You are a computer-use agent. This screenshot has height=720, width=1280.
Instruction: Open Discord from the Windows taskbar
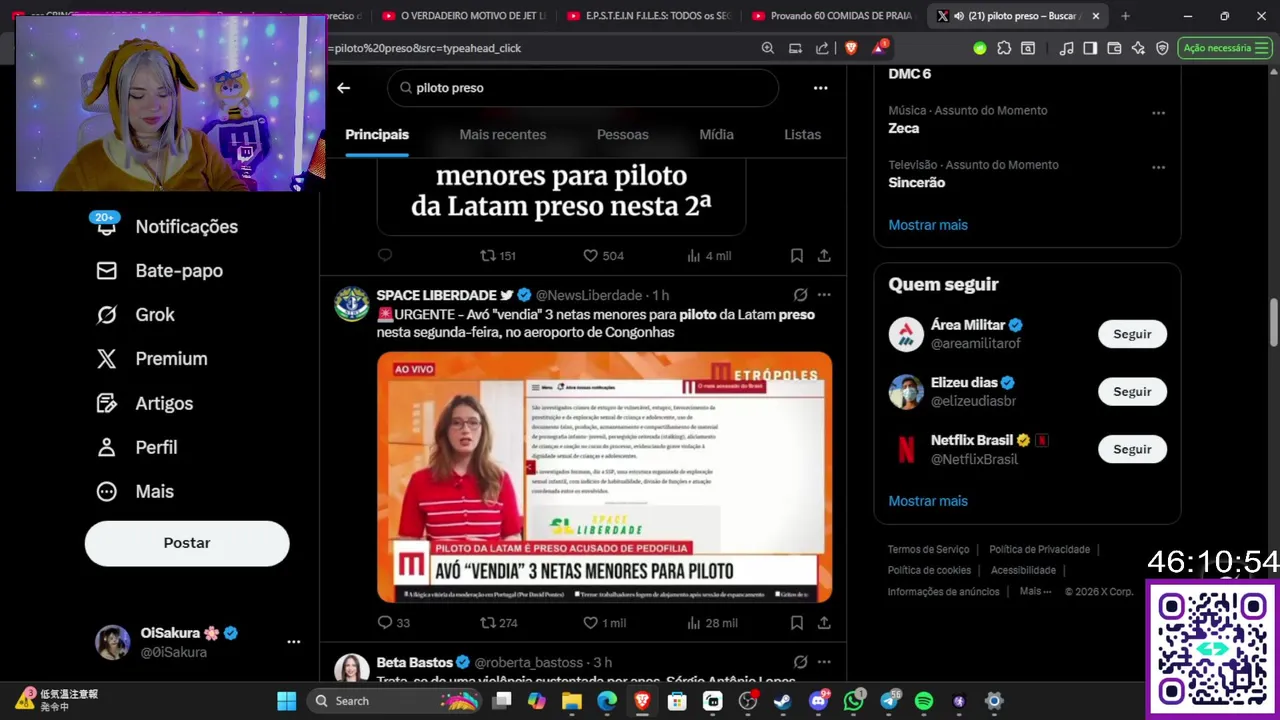click(818, 701)
